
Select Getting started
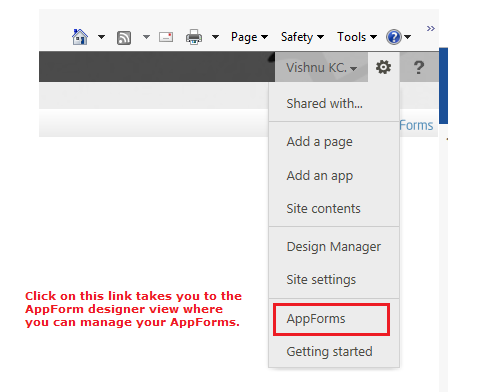coord(334,352)
